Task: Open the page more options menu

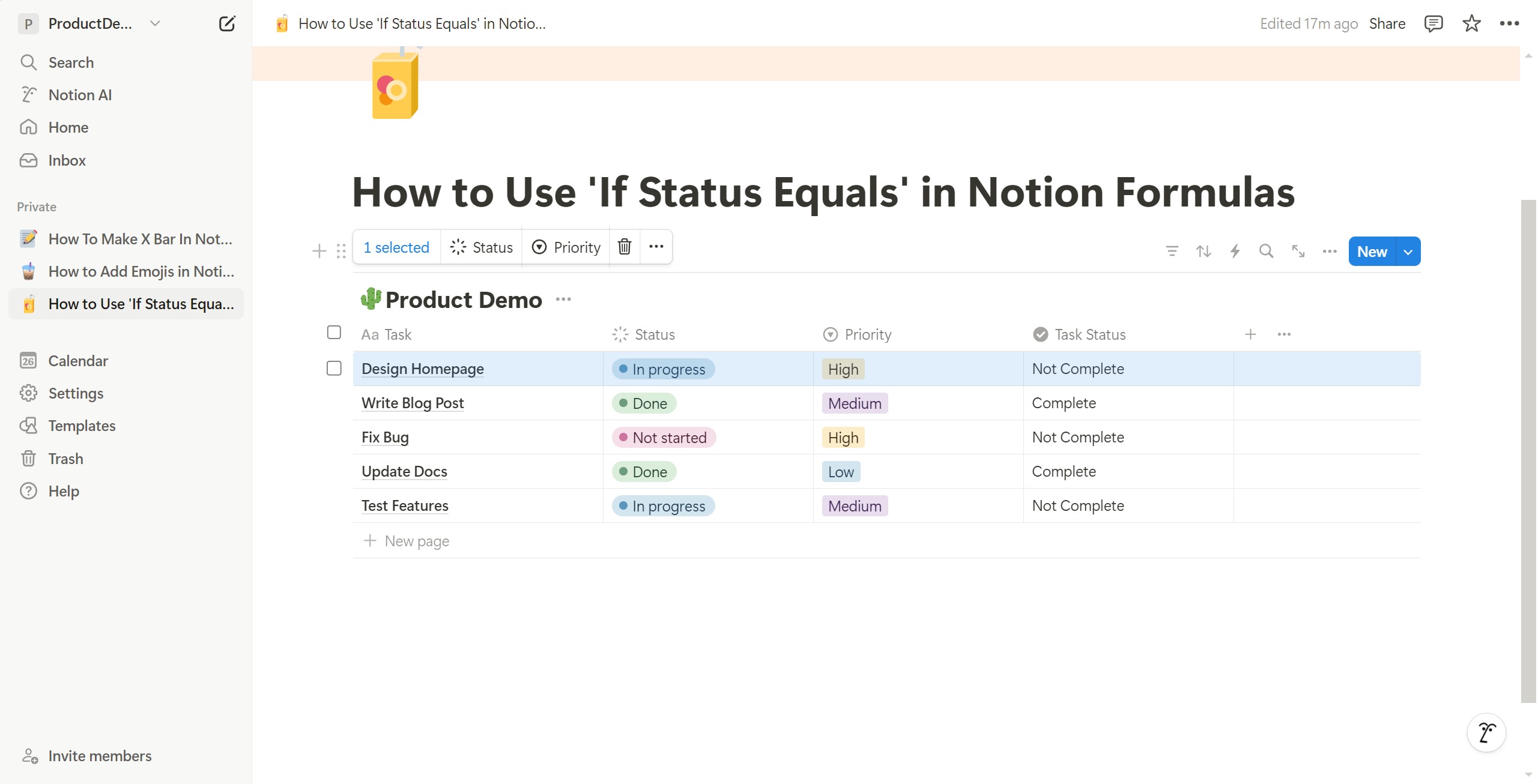Action: [x=1509, y=23]
